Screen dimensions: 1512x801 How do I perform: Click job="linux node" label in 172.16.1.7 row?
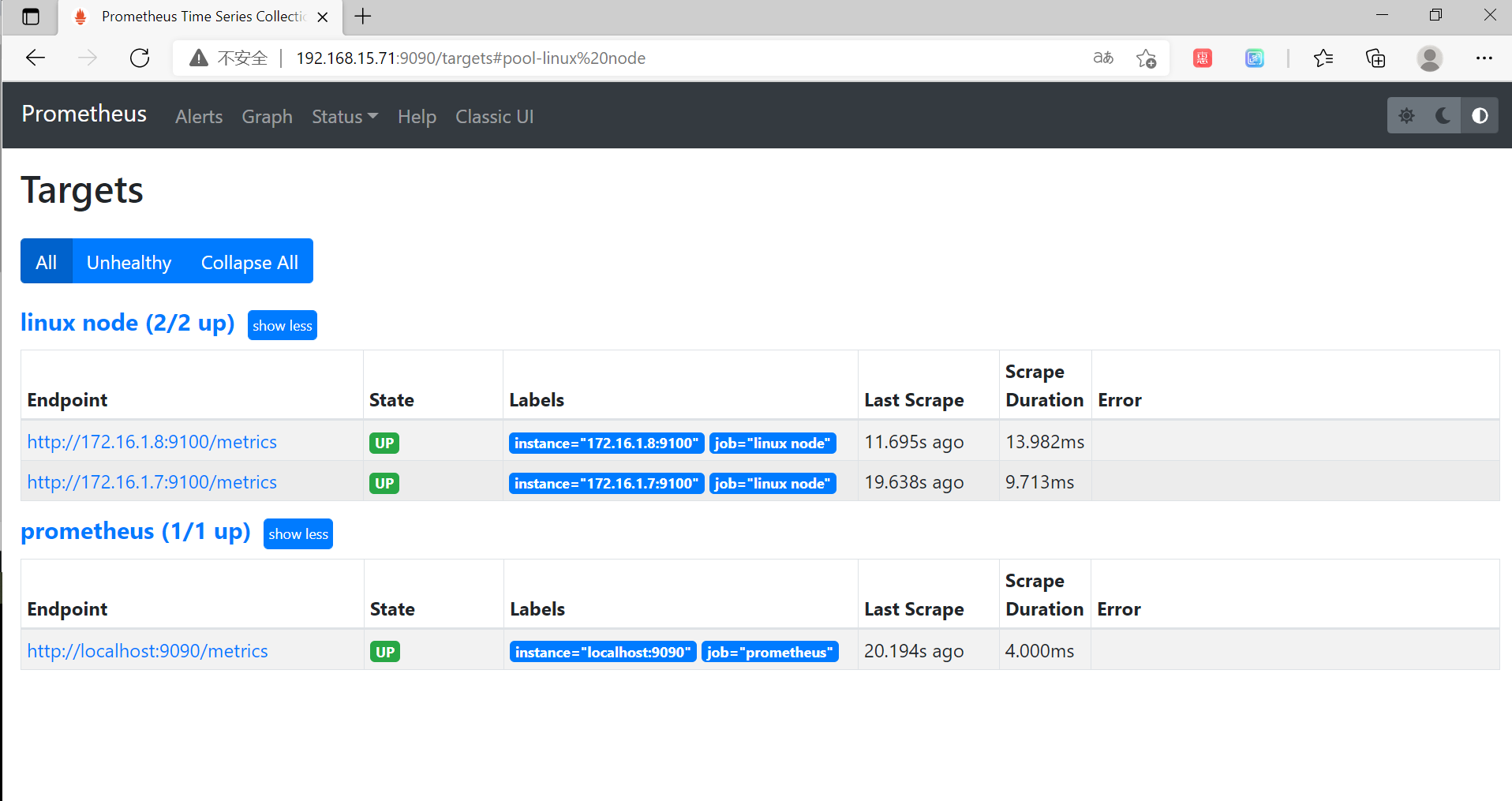pyautogui.click(x=773, y=483)
